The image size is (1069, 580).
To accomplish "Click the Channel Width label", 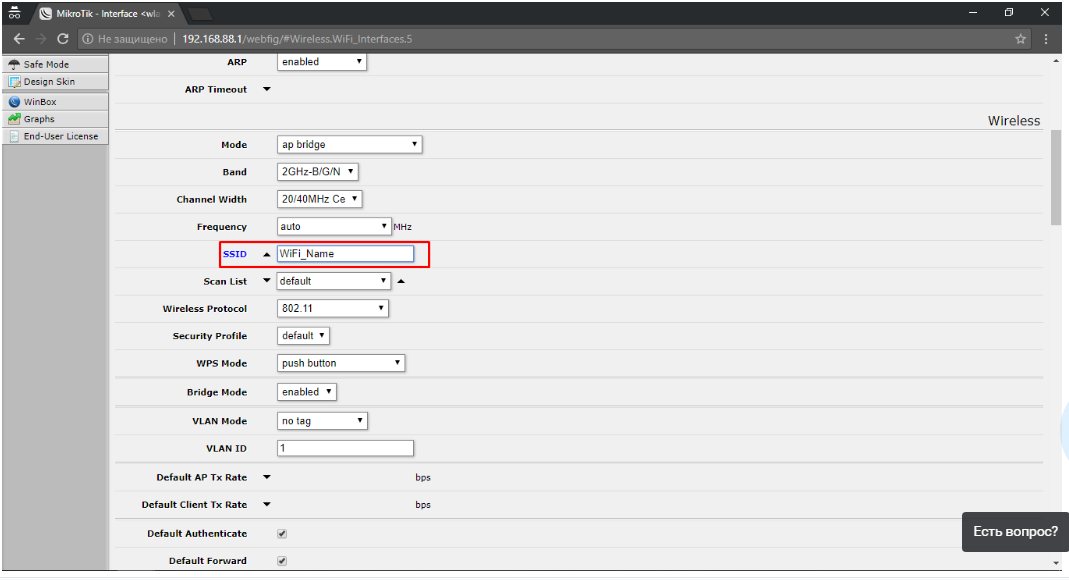I will pos(211,200).
